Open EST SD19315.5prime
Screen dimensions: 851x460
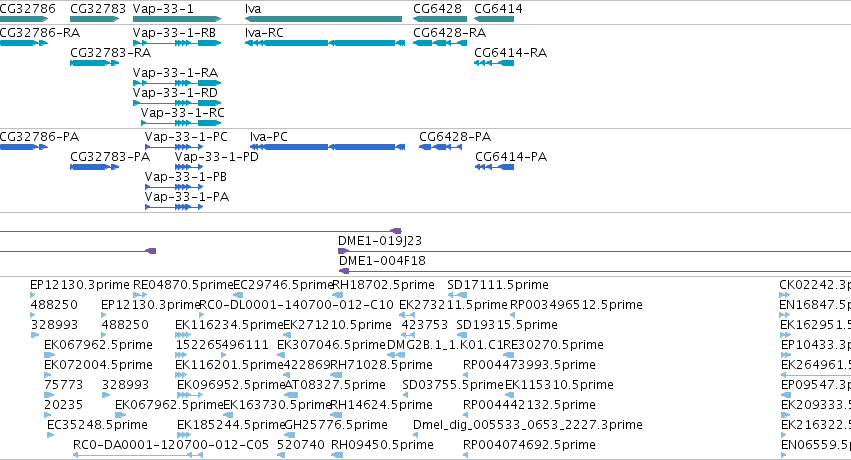(x=507, y=325)
